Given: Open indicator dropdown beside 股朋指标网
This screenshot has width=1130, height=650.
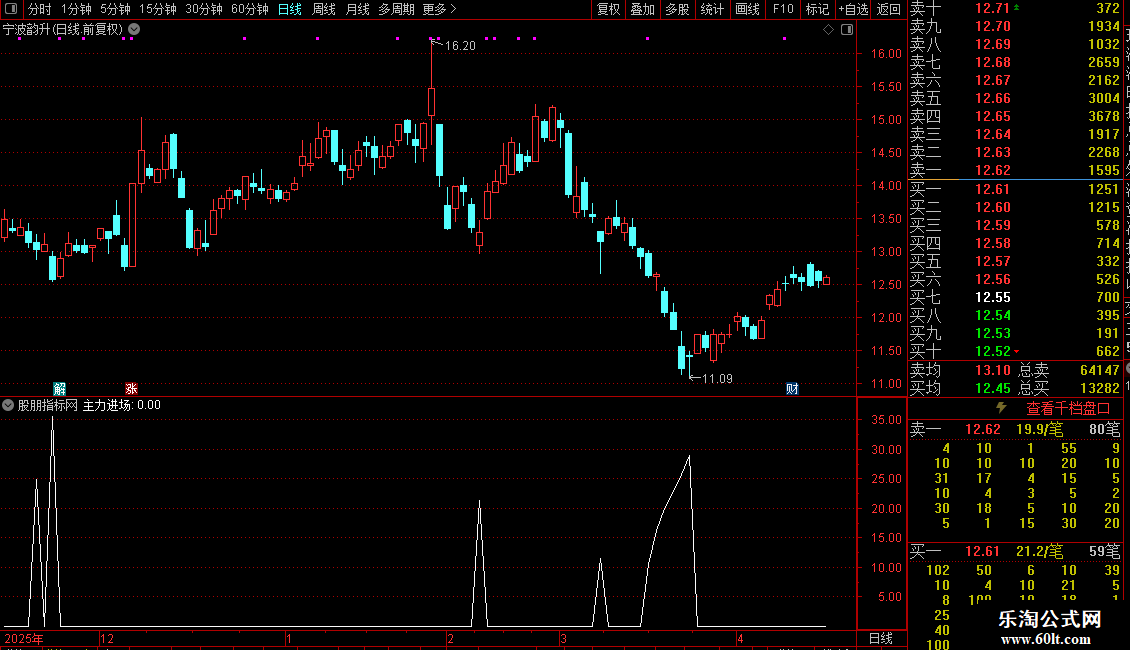Looking at the screenshot, I should [8, 405].
